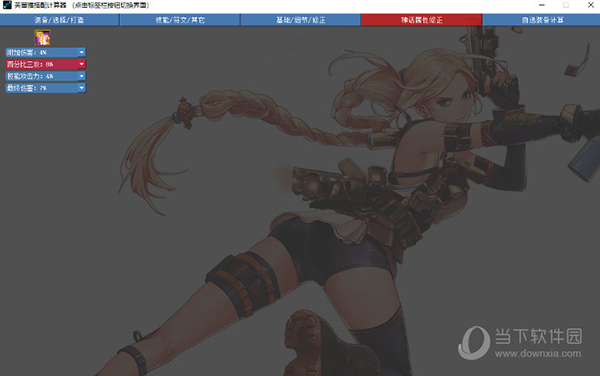Open the 装备/选择/打造 tab

click(59, 20)
